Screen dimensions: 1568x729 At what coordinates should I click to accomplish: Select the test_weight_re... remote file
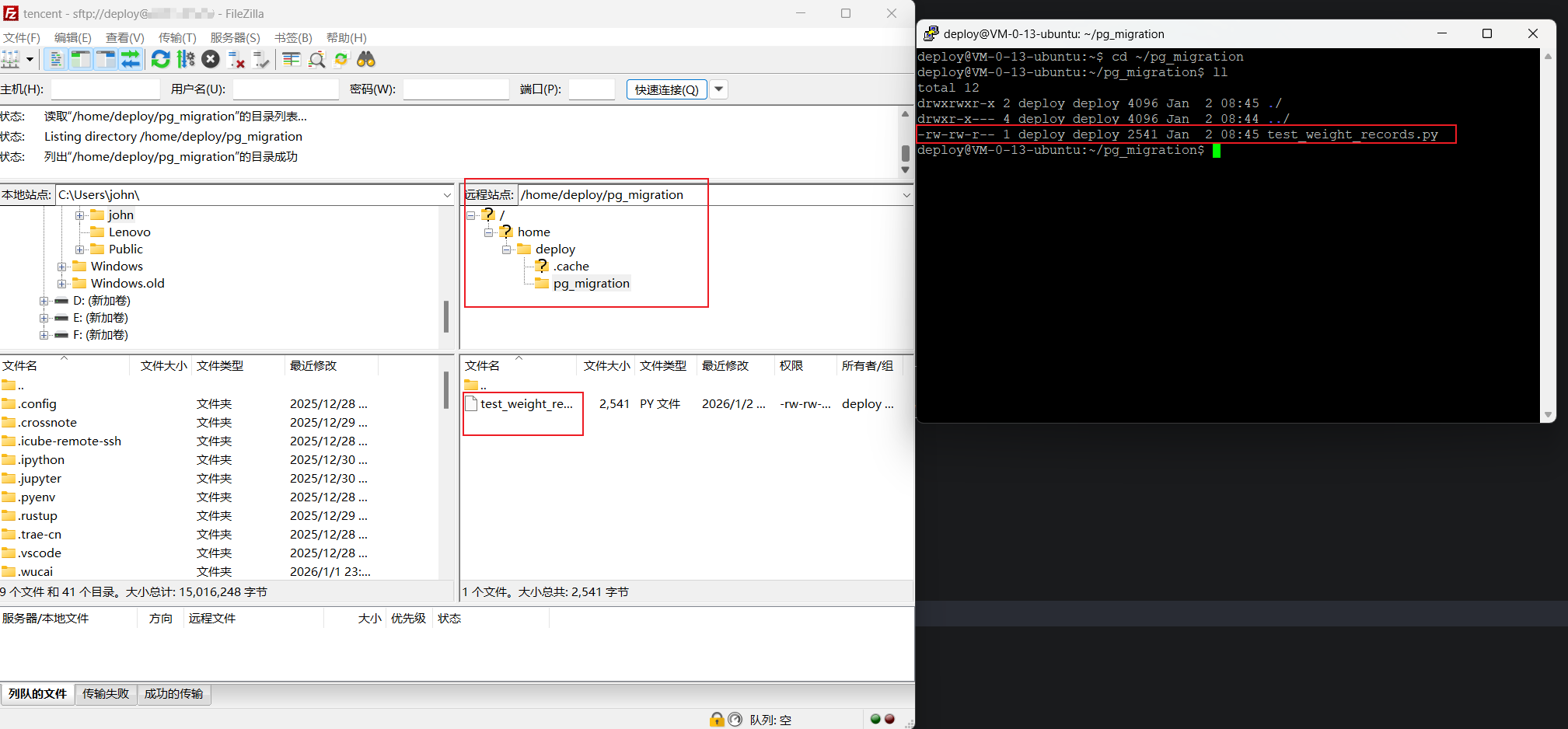coord(526,404)
